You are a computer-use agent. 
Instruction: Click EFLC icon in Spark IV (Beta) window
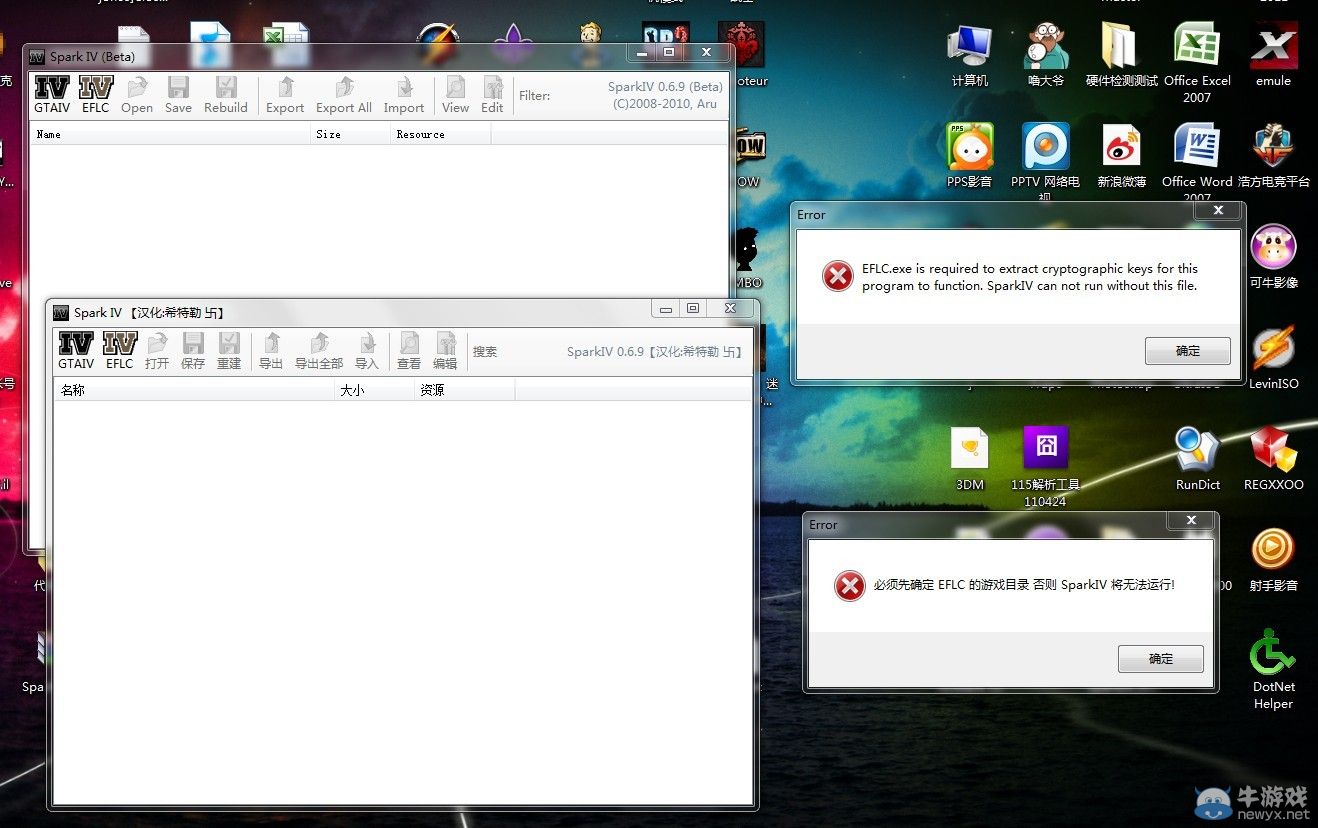click(96, 95)
